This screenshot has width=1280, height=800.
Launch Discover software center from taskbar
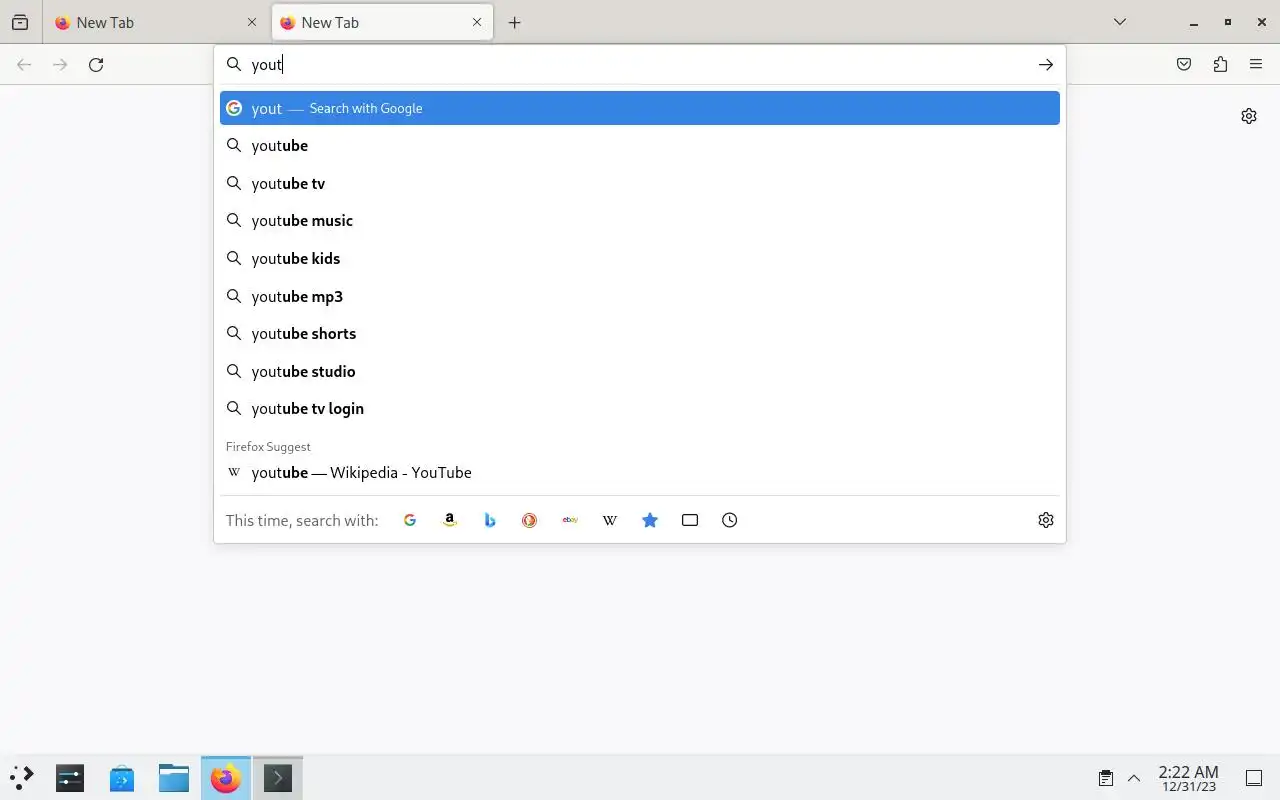[122, 777]
